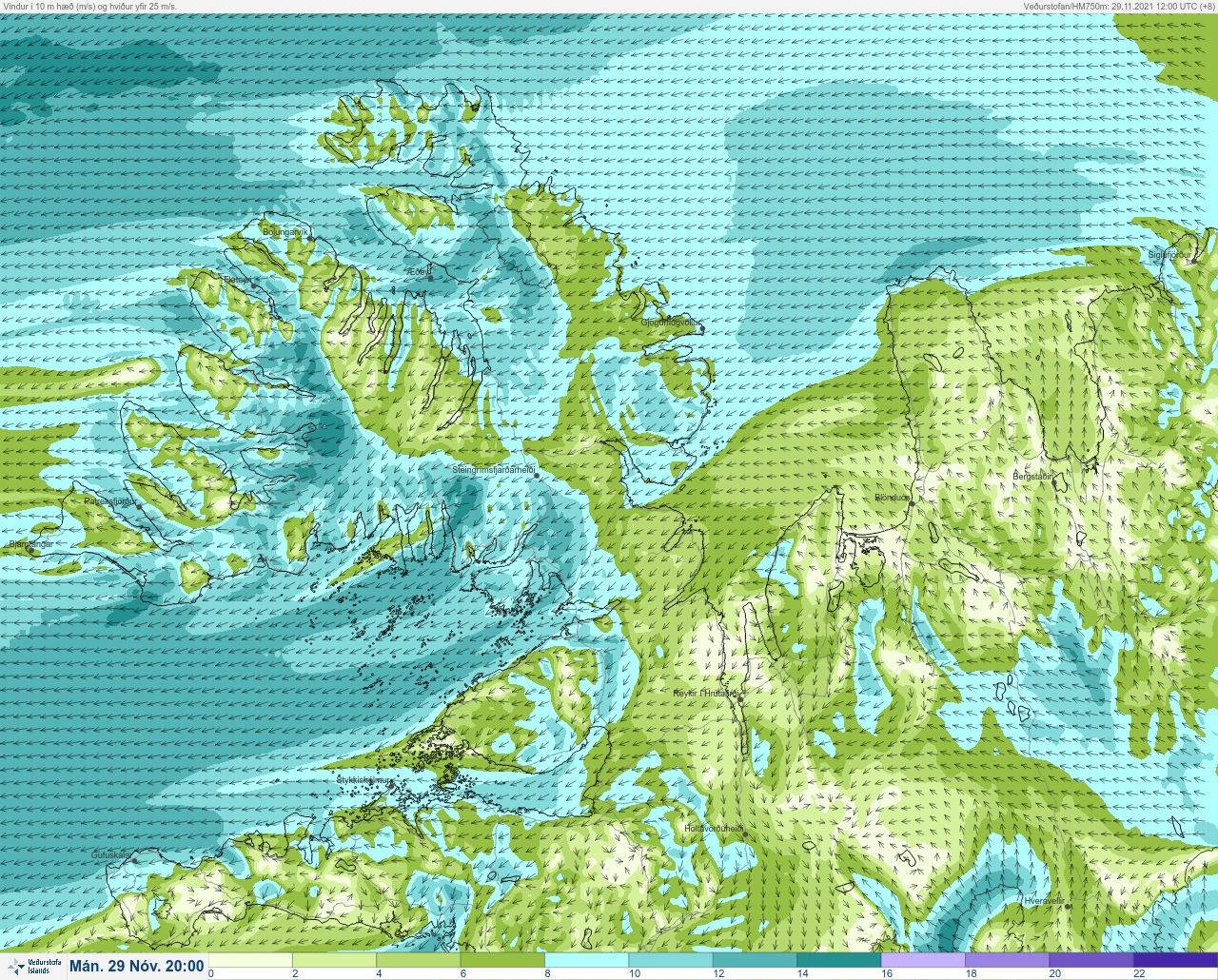
Task: Select the 6–8 m/s olive green legend swatch
Action: pyautogui.click(x=502, y=960)
